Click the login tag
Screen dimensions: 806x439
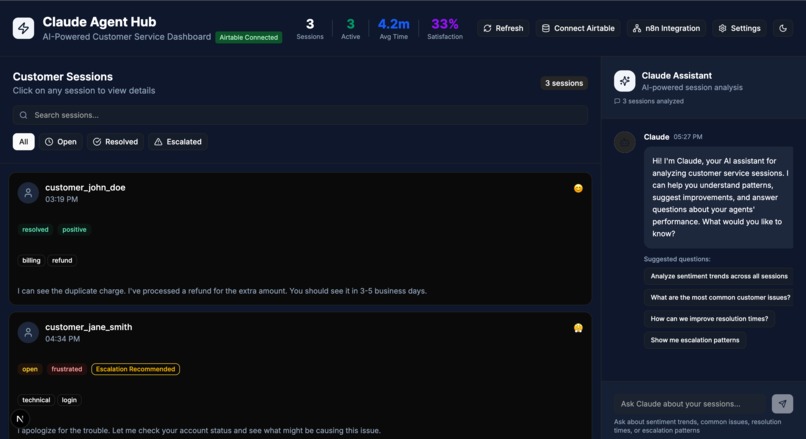[69, 400]
